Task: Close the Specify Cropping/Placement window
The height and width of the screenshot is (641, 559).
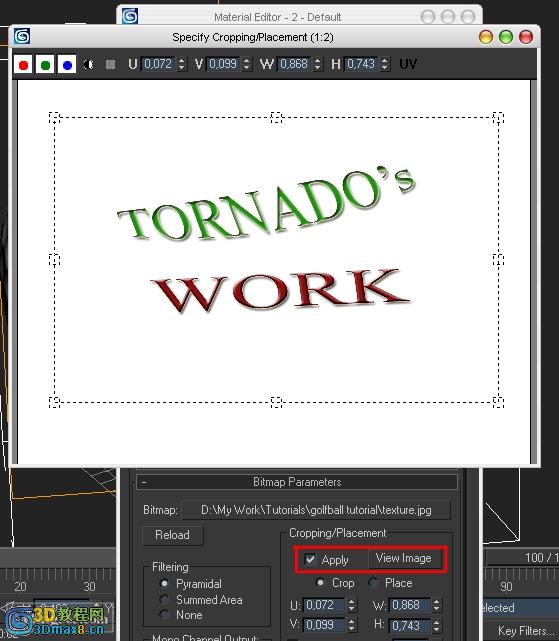Action: (x=526, y=37)
